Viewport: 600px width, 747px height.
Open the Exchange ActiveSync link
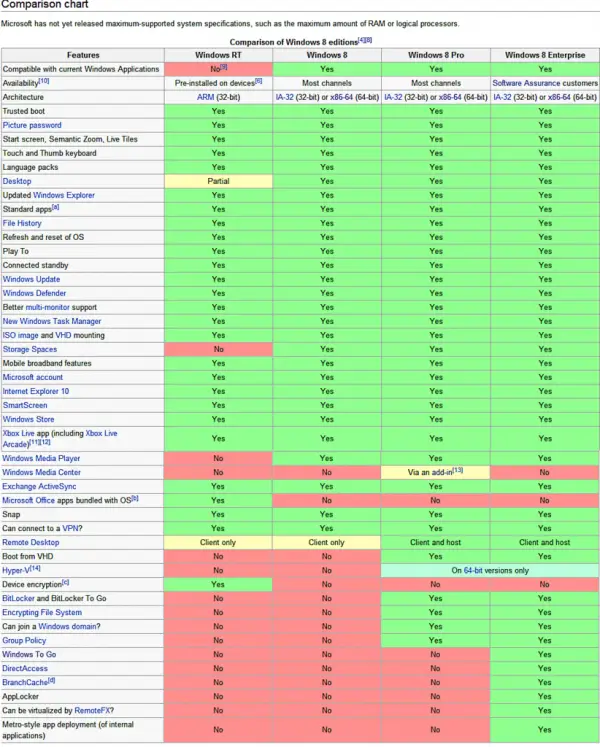tap(39, 486)
